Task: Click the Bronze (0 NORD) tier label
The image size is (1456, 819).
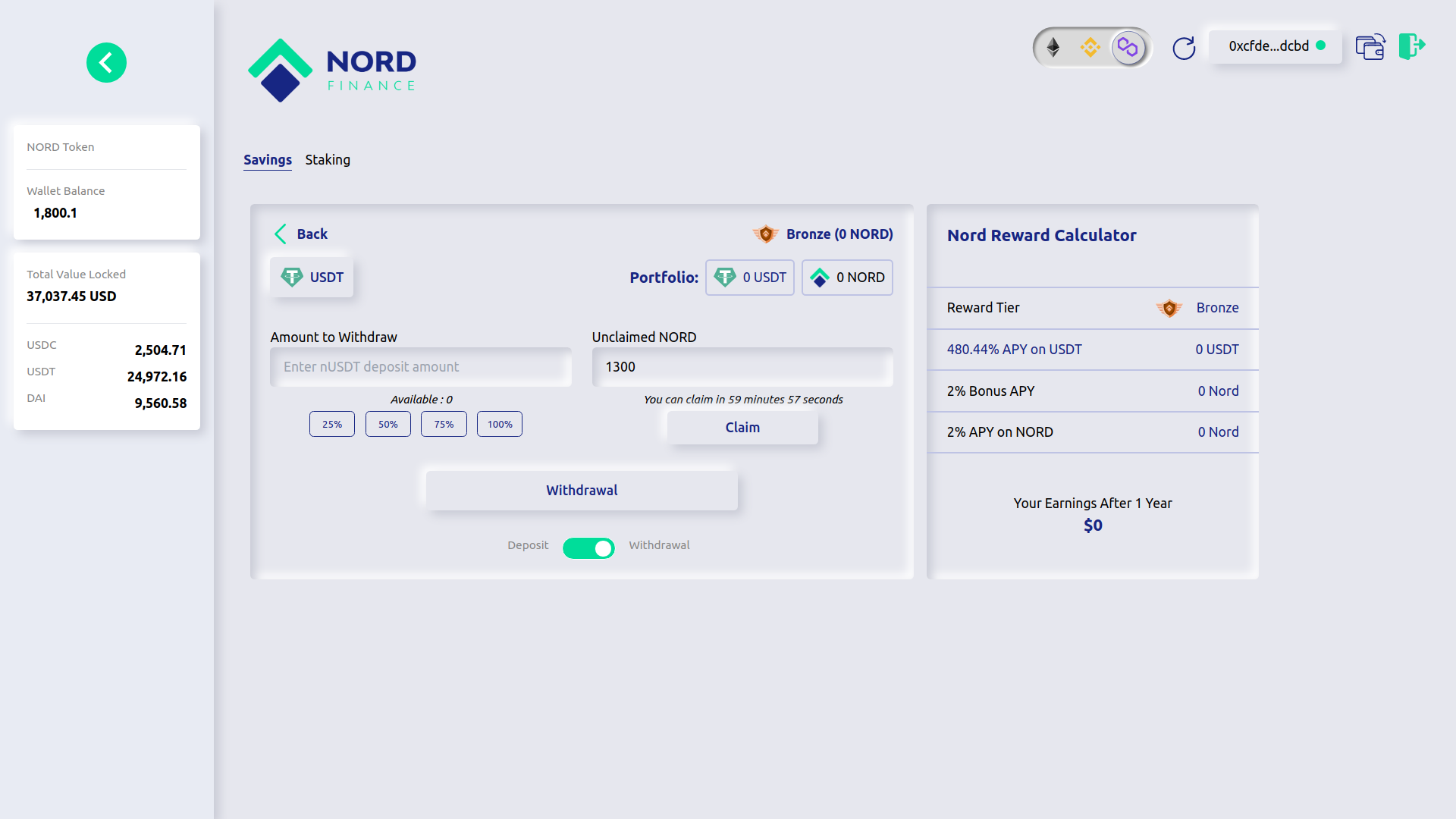Action: point(839,234)
